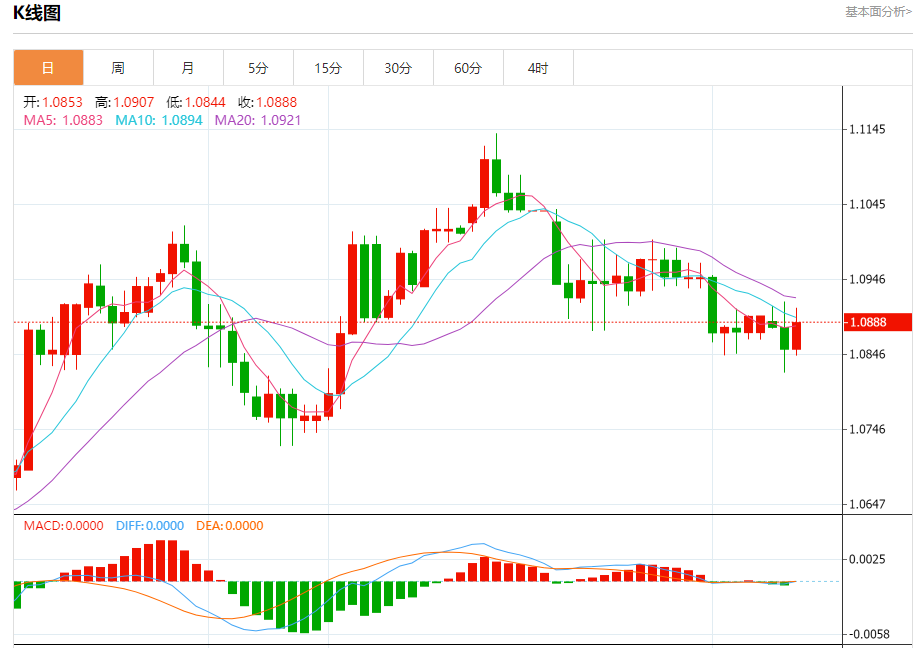
Task: Switch to the 周 weekly tab
Action: pyautogui.click(x=118, y=68)
